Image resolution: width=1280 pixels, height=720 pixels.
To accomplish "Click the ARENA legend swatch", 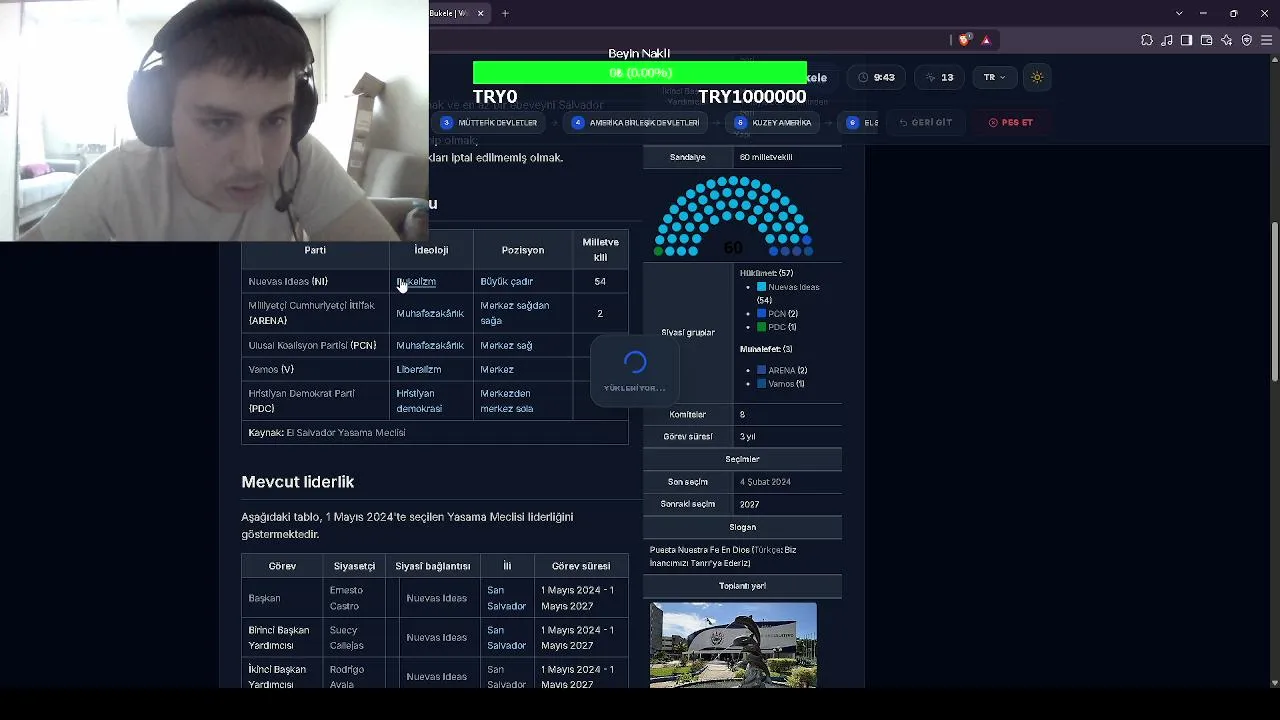I will [761, 371].
